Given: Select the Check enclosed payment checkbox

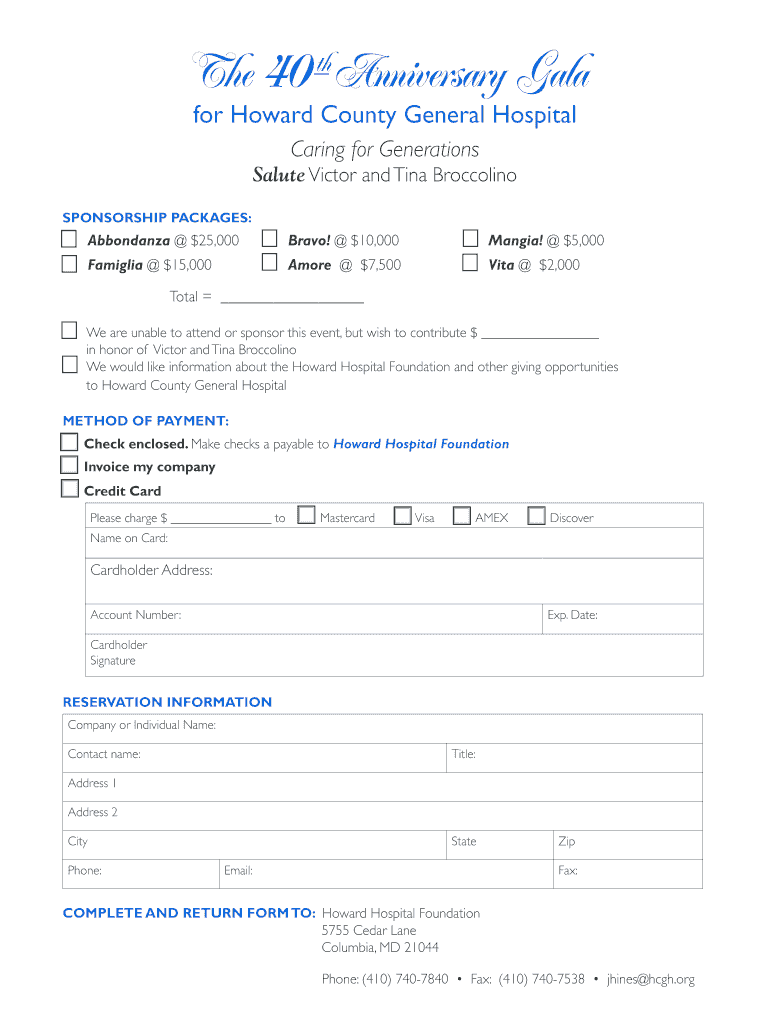Looking at the screenshot, I should (69, 442).
